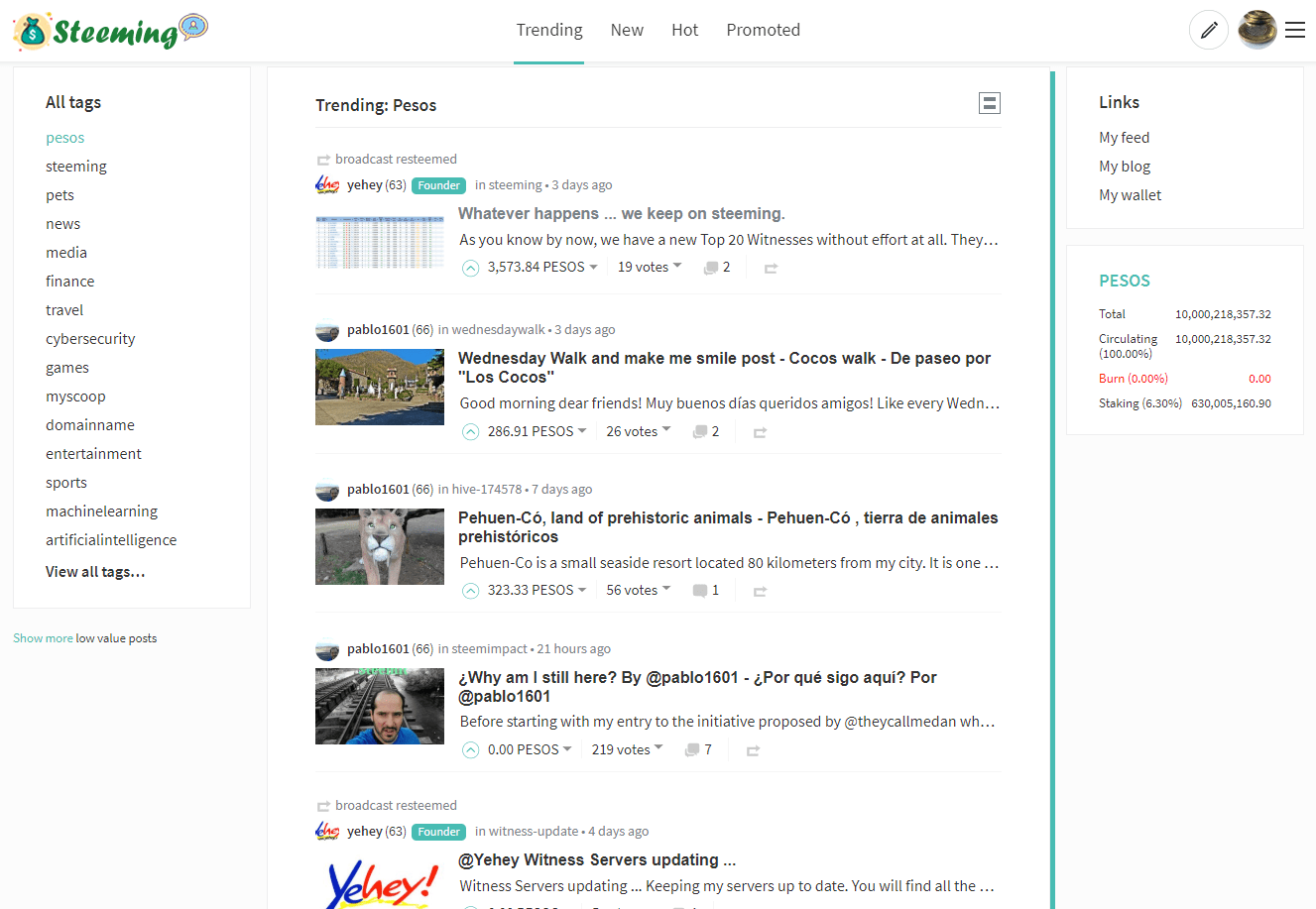Viewport: 1316px width, 909px height.
Task: Click pablo1601 avatar on Pehuen-Có post
Action: 327,490
